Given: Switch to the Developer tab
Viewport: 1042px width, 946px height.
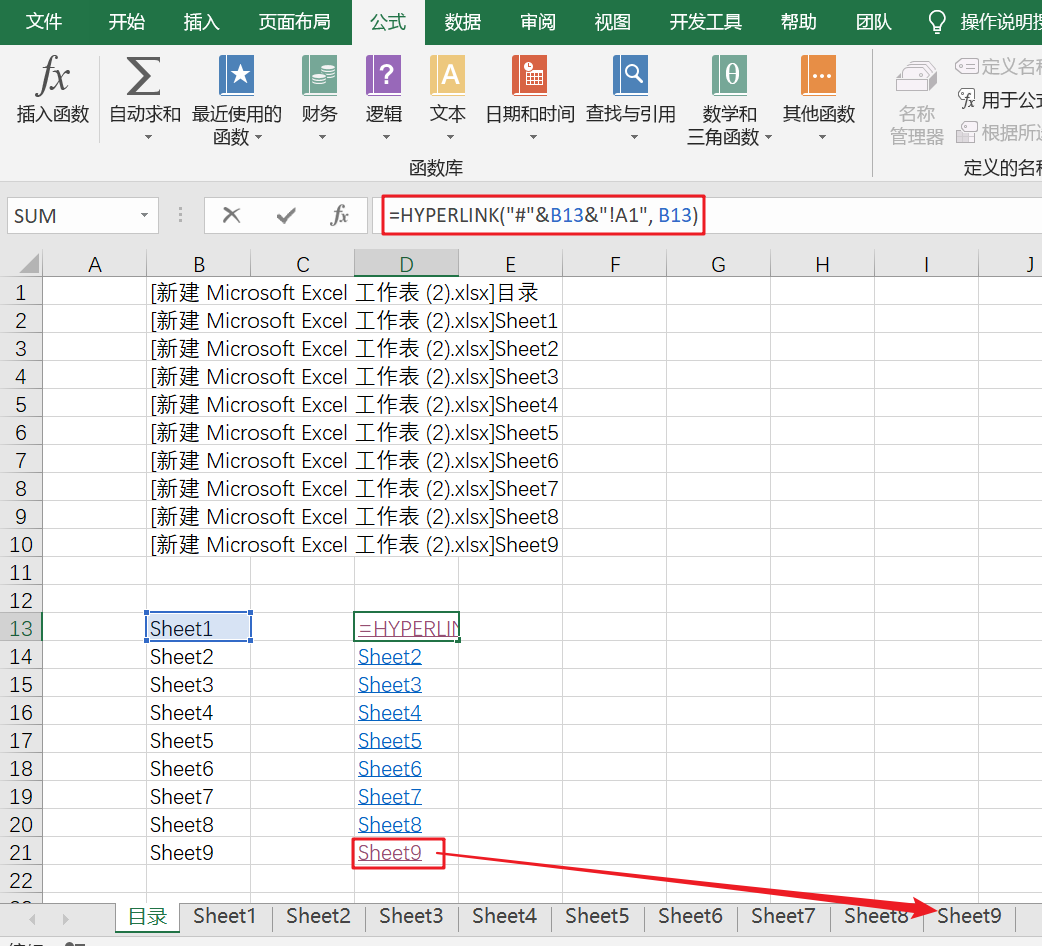Looking at the screenshot, I should (705, 22).
